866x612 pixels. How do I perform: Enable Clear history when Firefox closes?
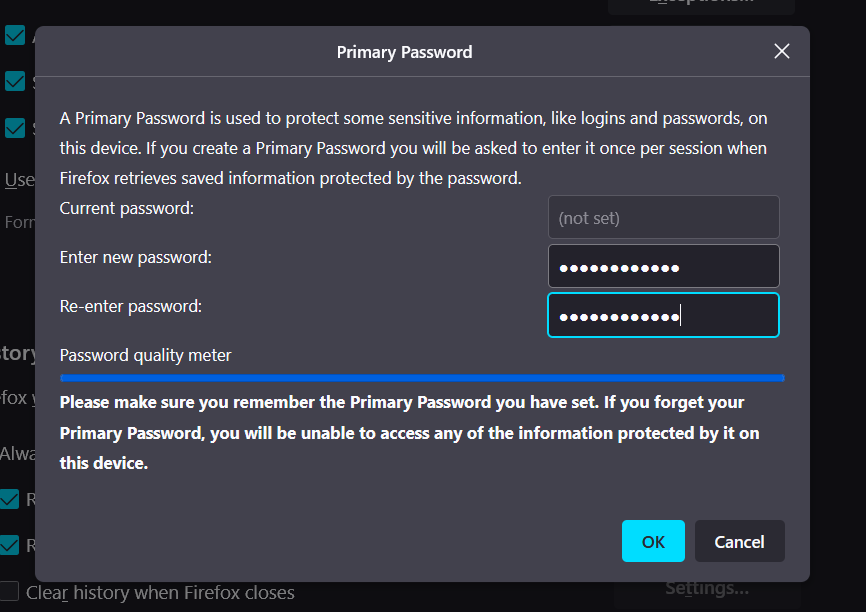(10, 592)
